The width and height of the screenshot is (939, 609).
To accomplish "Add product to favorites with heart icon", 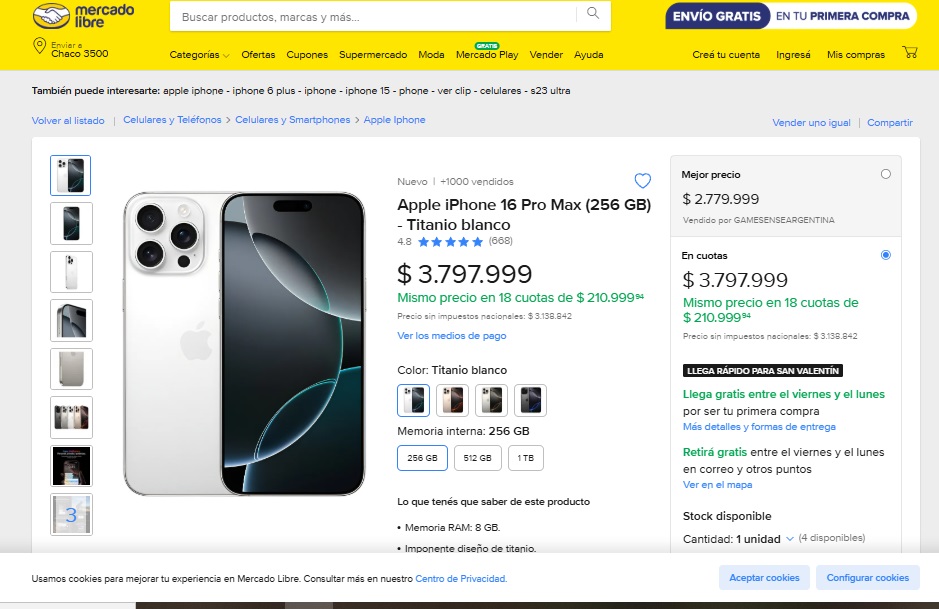I will (x=643, y=181).
